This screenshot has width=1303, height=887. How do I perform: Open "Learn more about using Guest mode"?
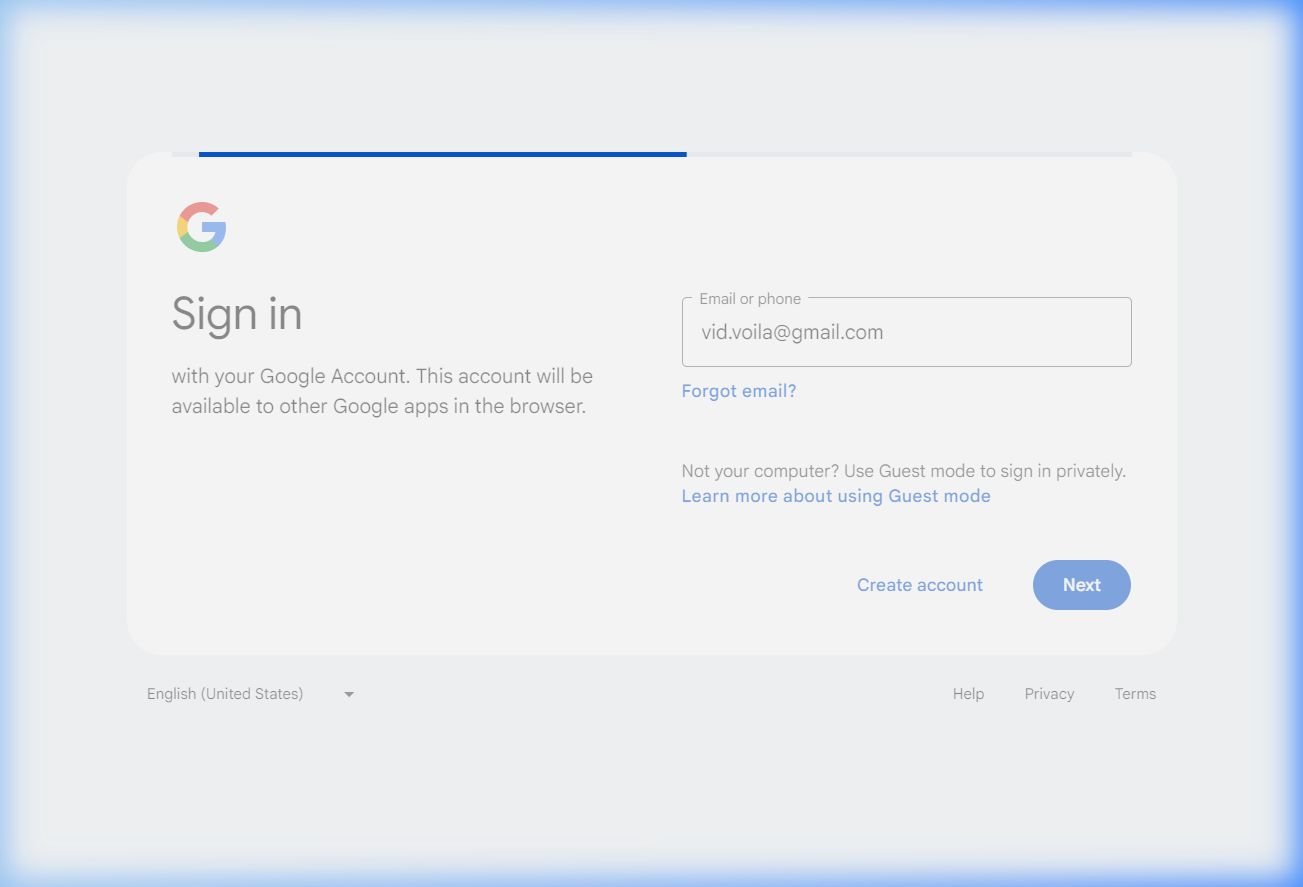[x=835, y=496]
